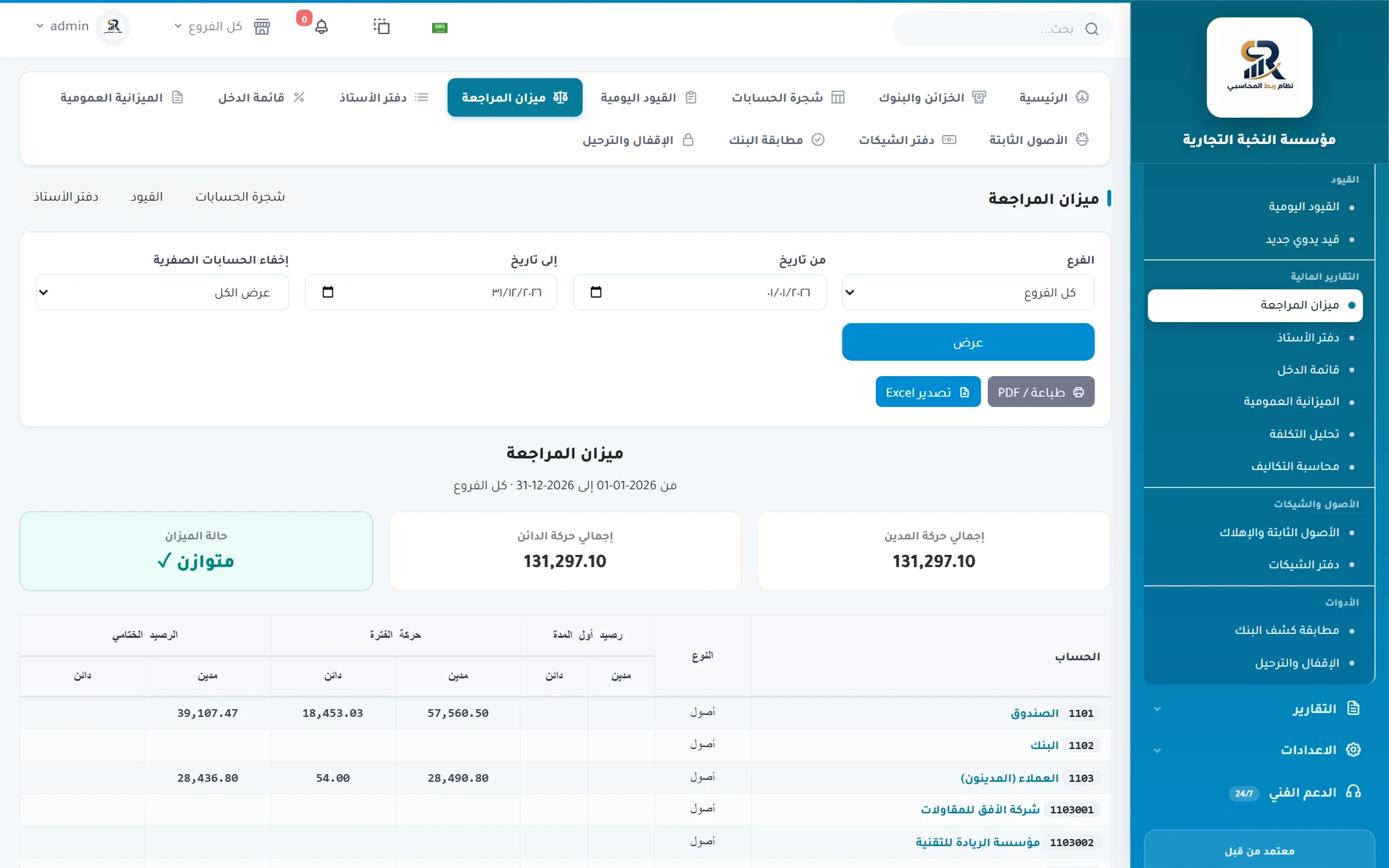Click the file icon on تصدير Excel
Screen dimensions: 1389x868
[x=964, y=392]
